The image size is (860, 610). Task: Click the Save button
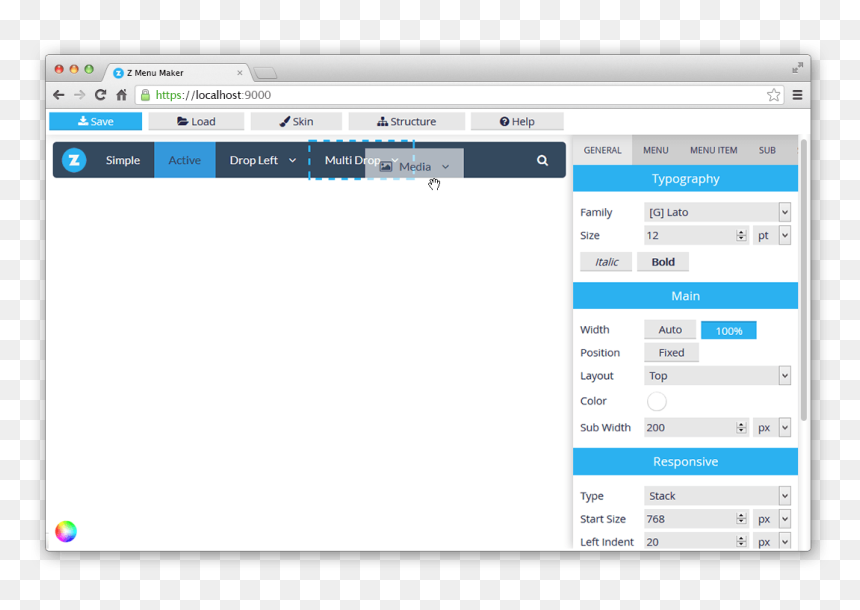95,121
